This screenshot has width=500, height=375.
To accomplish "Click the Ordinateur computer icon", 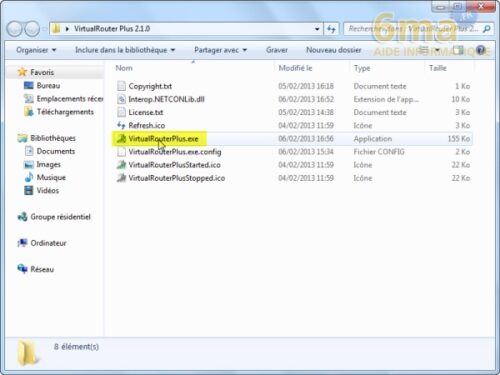I will (22, 243).
